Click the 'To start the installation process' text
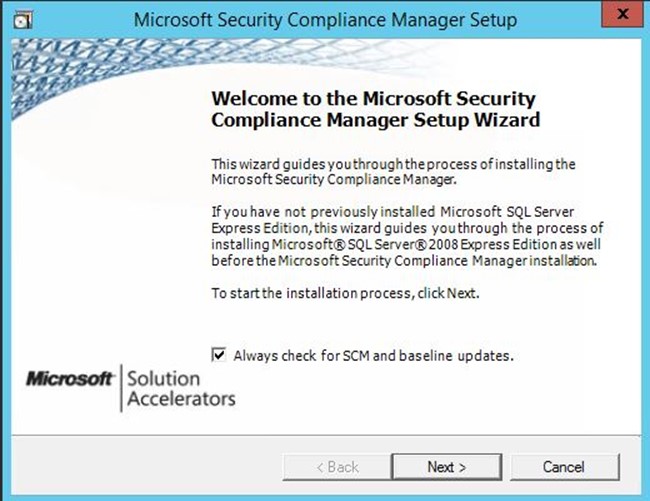The height and width of the screenshot is (501, 650). click(x=345, y=293)
